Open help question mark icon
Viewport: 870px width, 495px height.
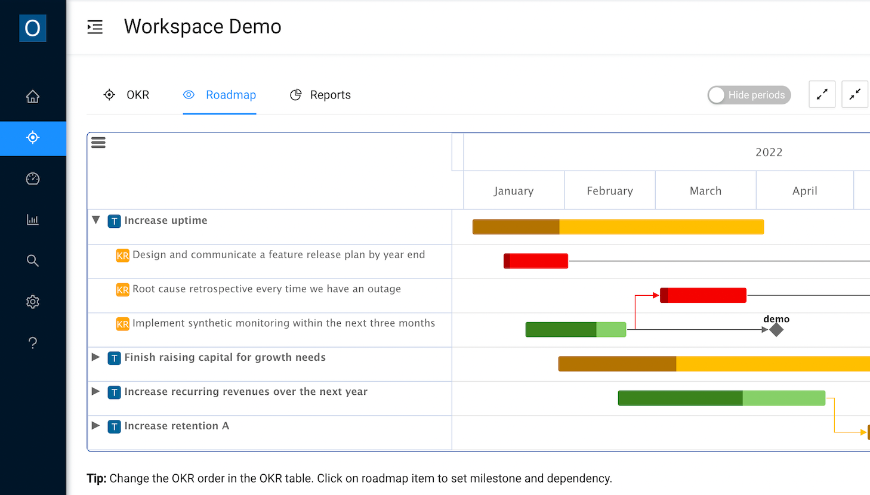[33, 343]
